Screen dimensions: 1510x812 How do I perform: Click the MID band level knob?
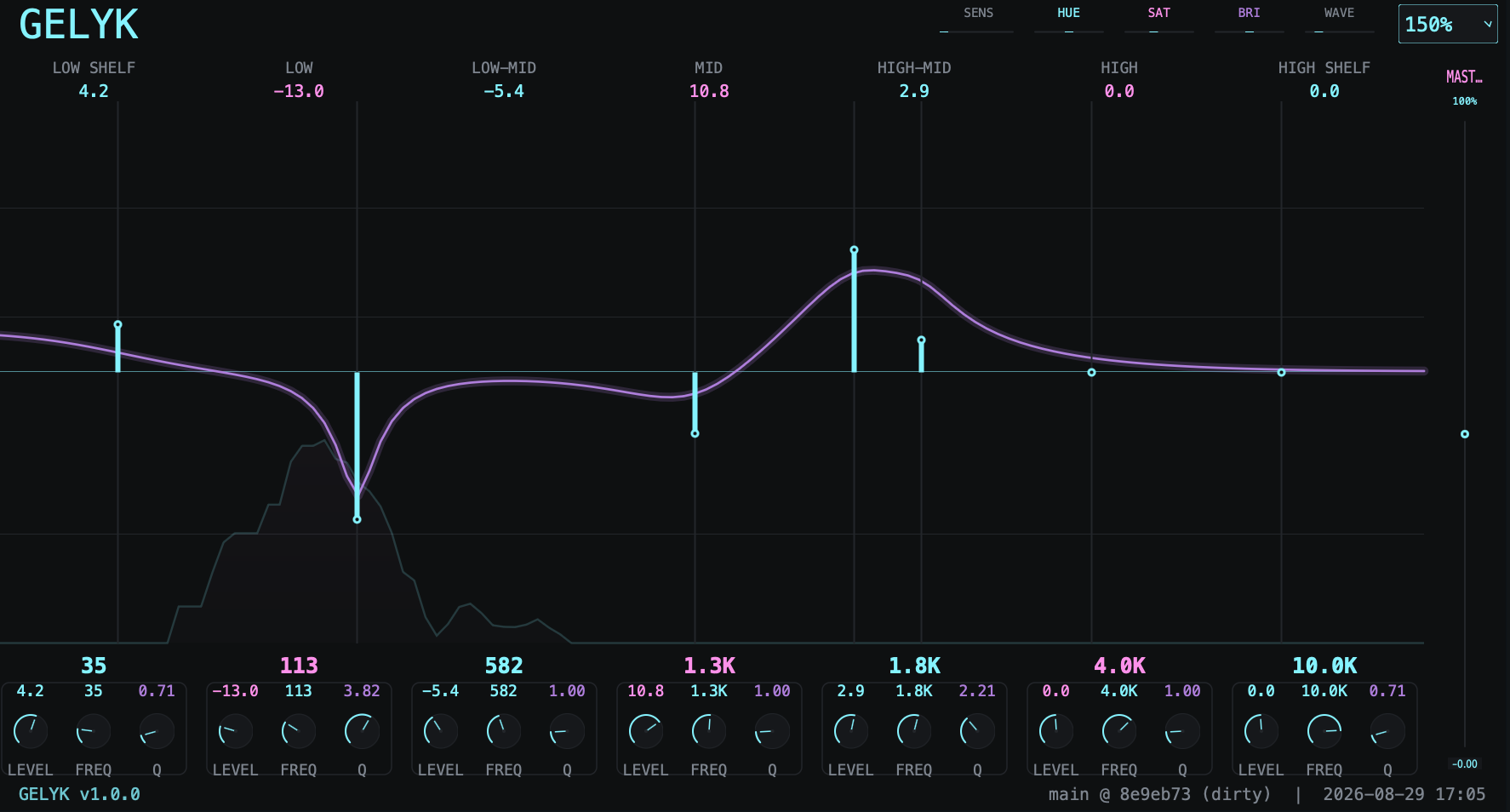point(646,731)
